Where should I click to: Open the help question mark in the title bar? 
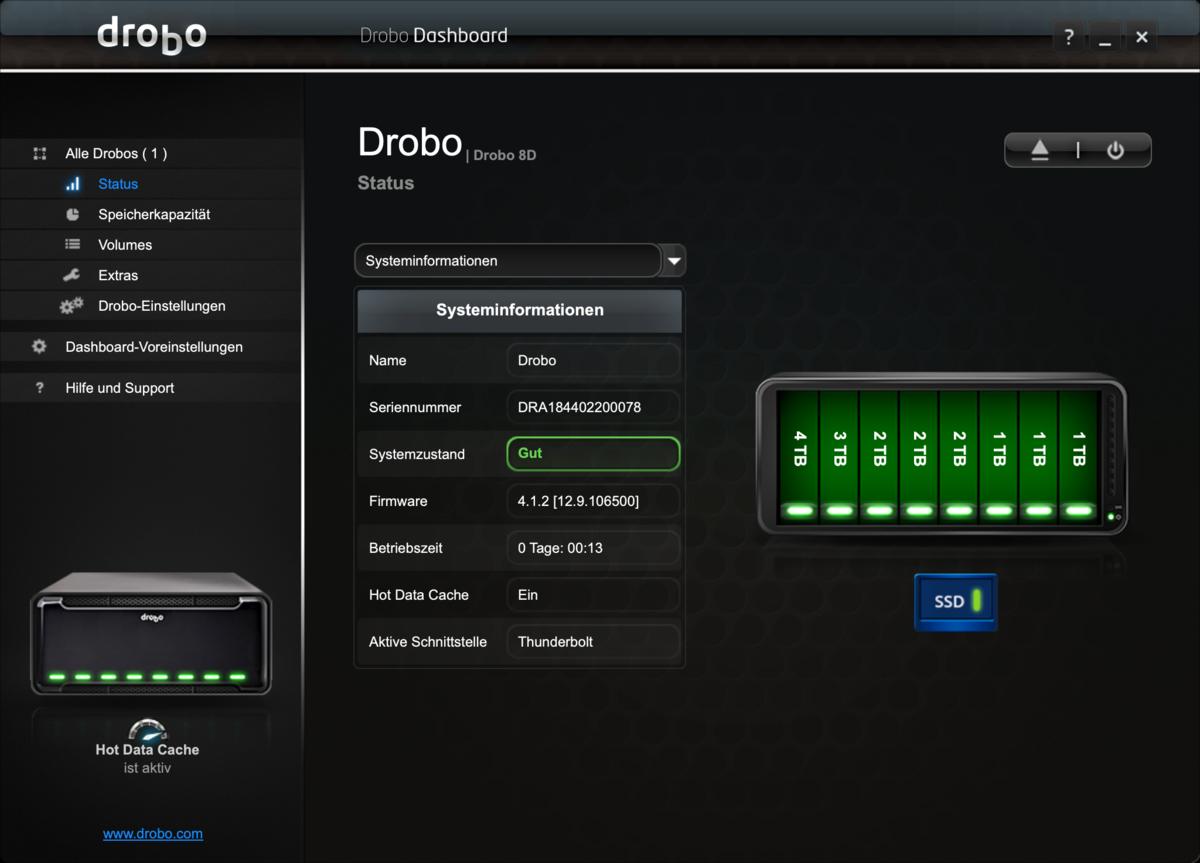1069,38
